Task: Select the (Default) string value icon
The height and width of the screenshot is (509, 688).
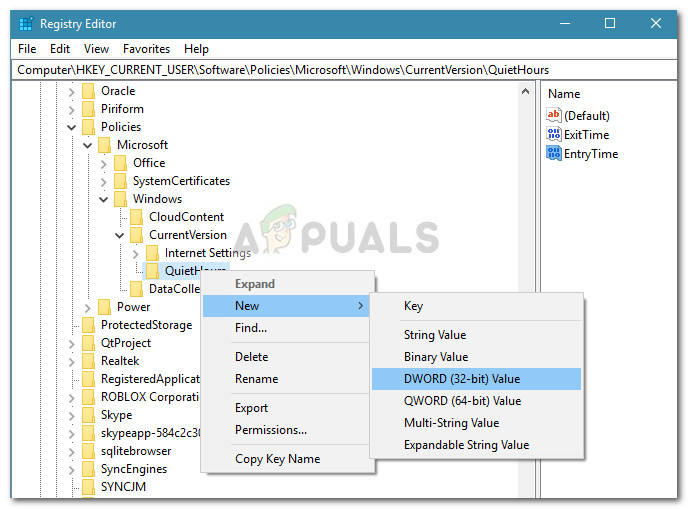Action: click(x=554, y=115)
